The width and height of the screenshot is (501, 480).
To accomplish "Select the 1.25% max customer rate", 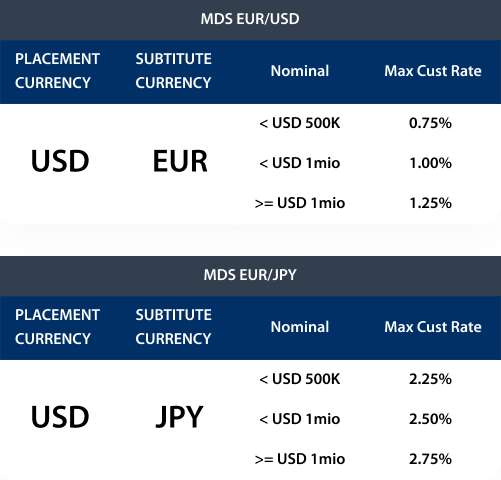I will point(430,203).
